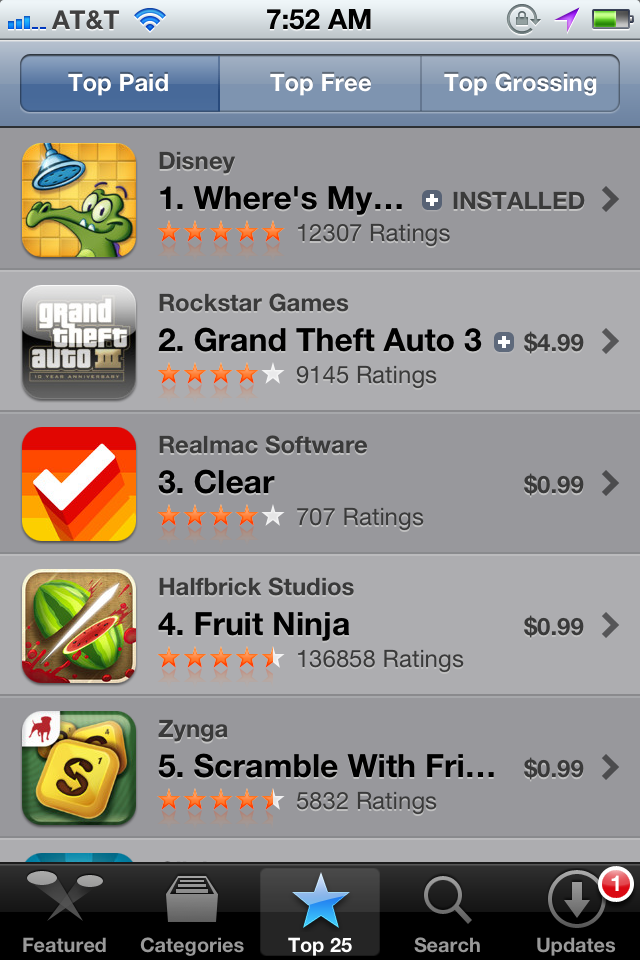Switch to the Top Free segment
The image size is (640, 960).
tap(320, 83)
